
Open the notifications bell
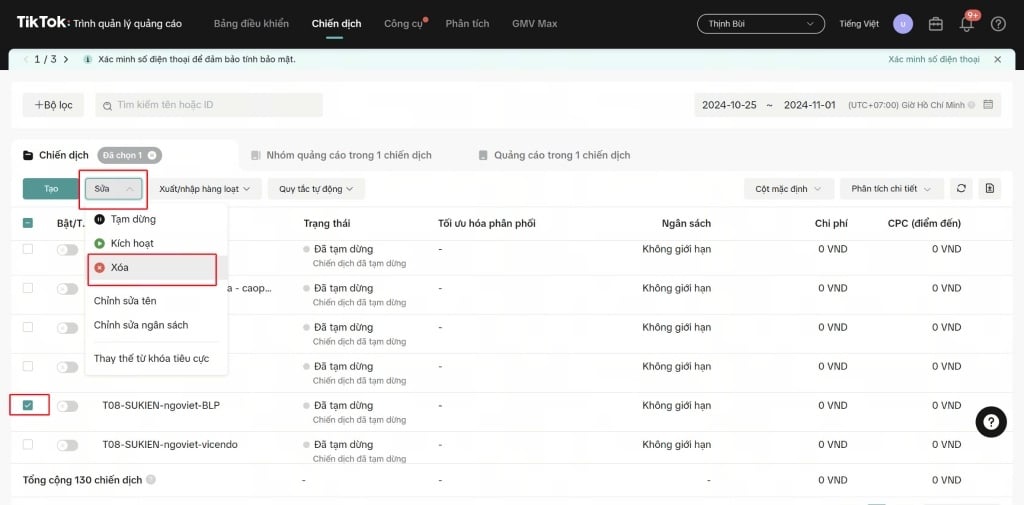967,25
